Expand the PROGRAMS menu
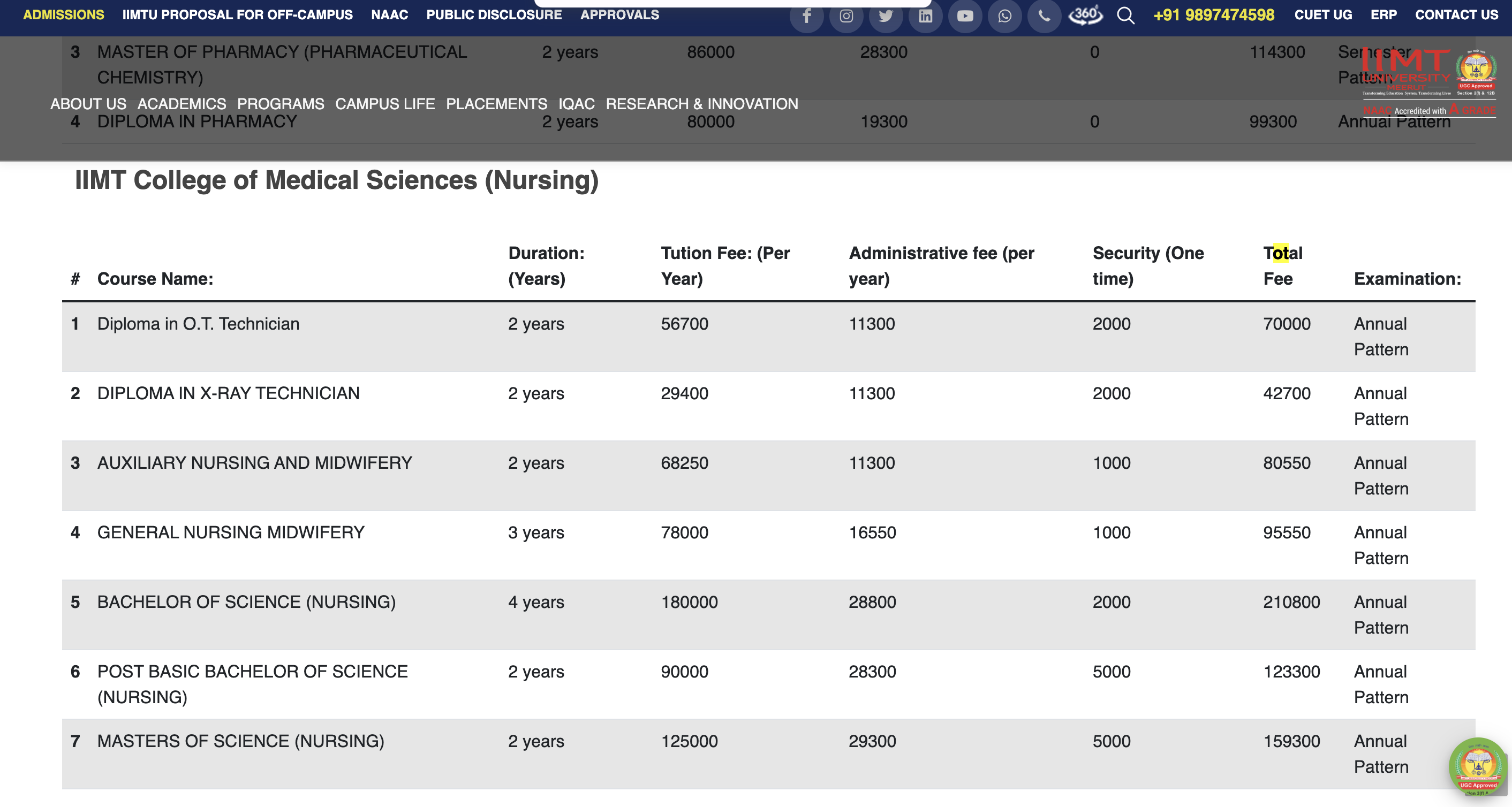Viewport: 1512px width, 807px height. [281, 104]
